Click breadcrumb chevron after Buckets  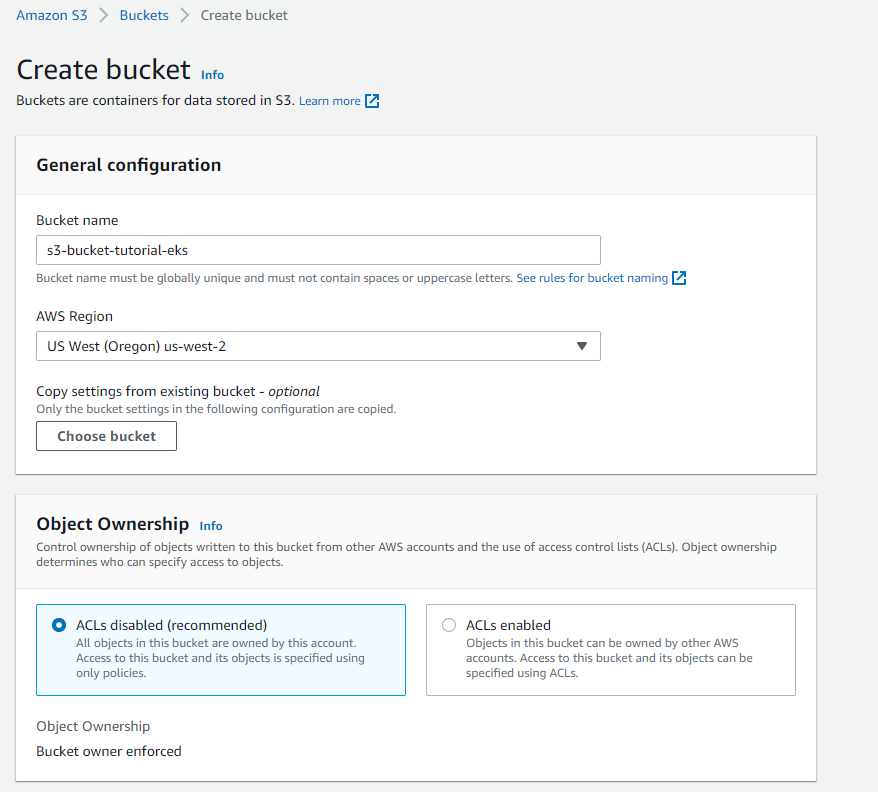[185, 16]
